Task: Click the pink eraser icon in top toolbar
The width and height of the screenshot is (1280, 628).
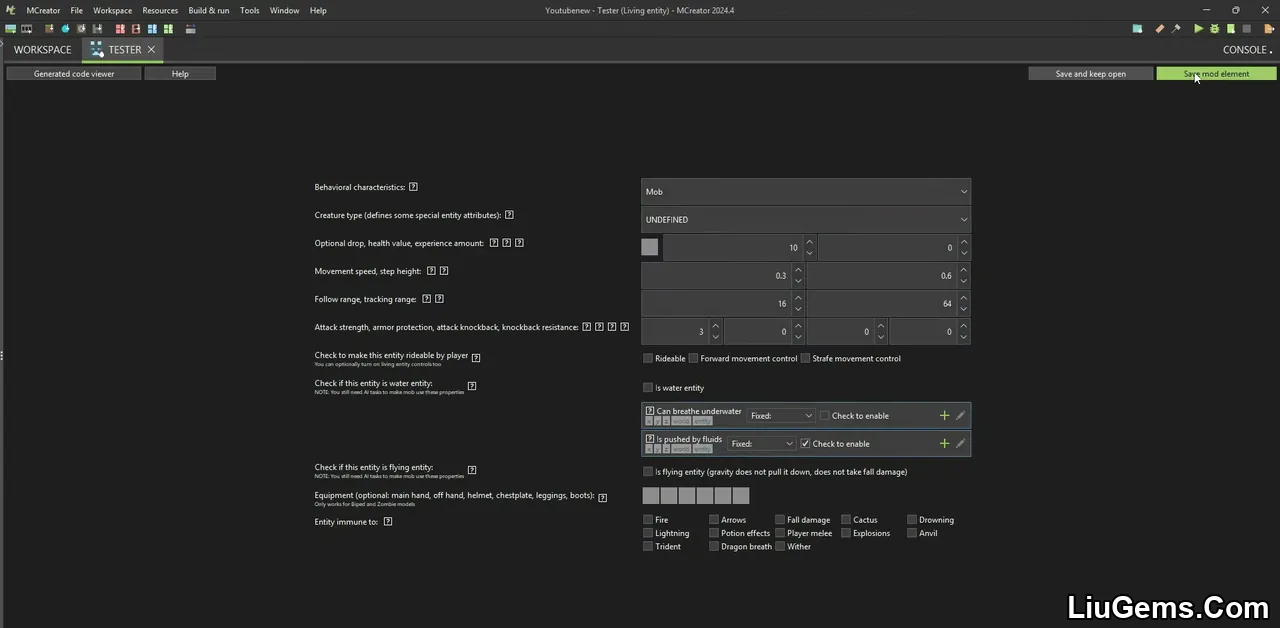Action: pos(1160,29)
